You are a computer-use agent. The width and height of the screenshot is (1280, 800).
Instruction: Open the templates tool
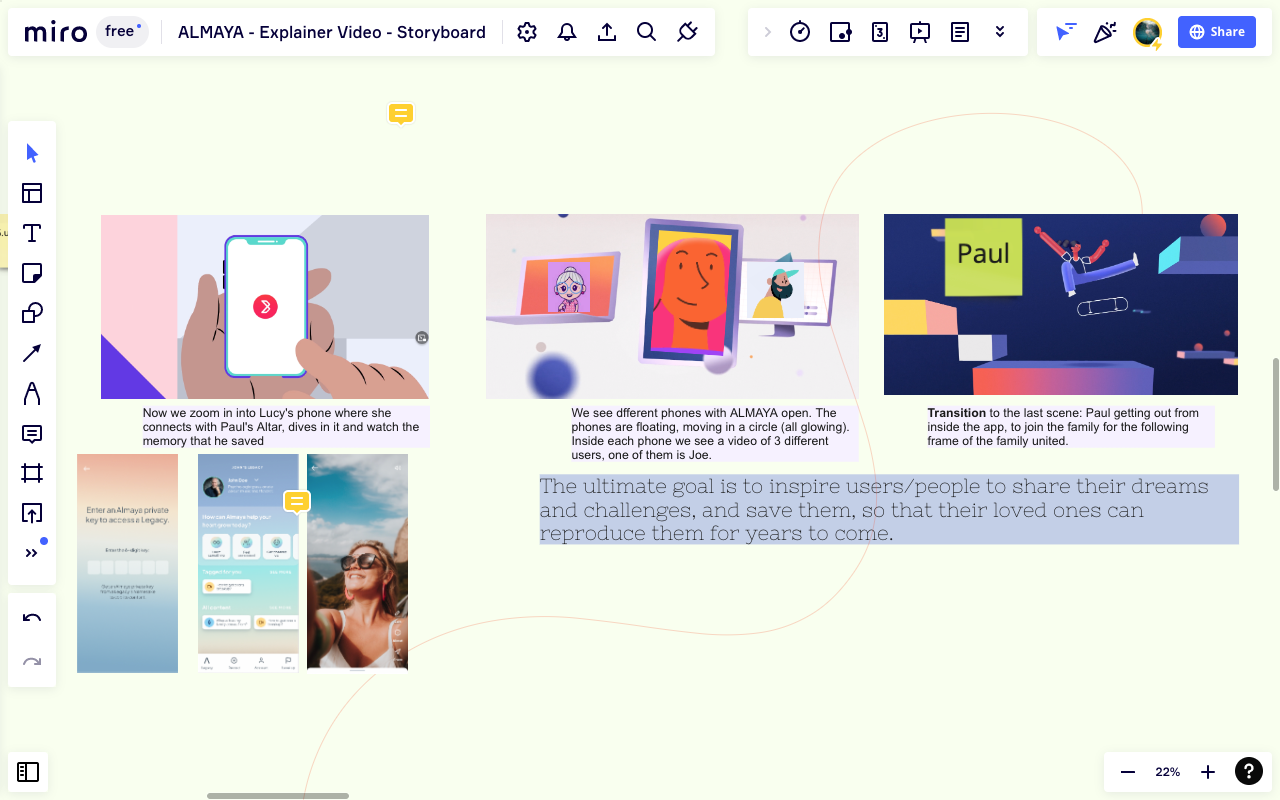click(x=32, y=193)
